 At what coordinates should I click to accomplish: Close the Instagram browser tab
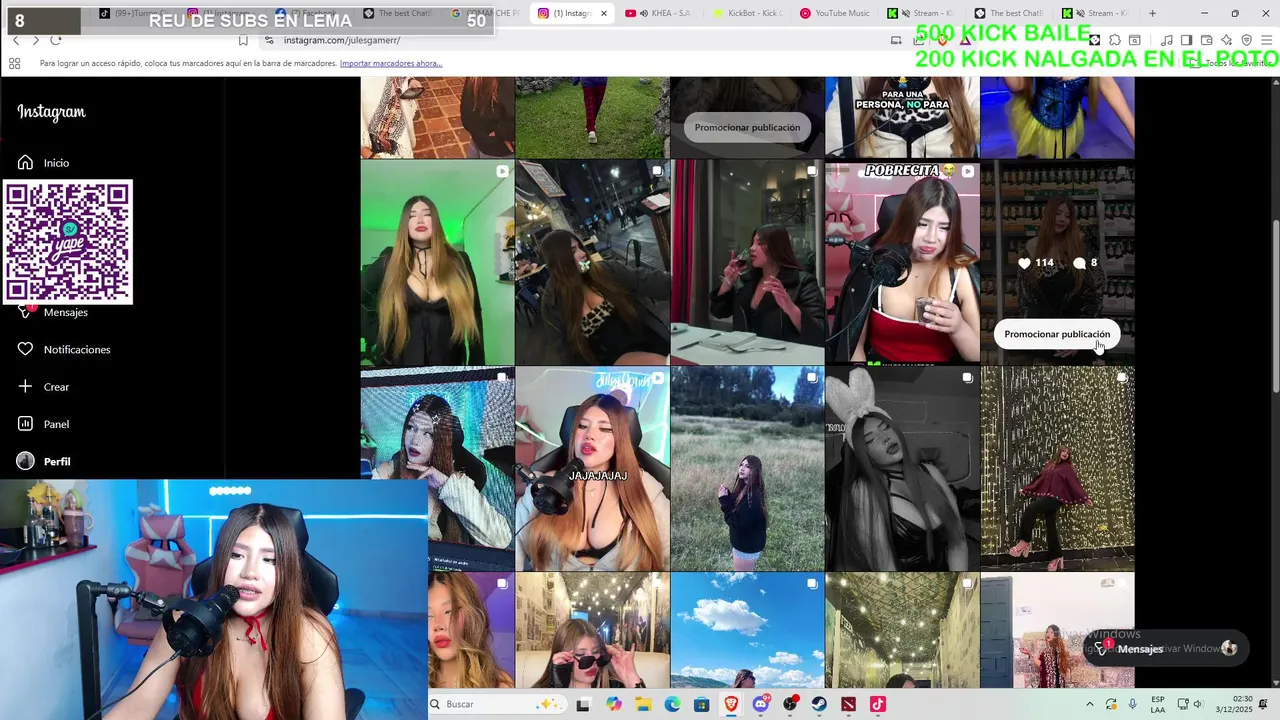click(603, 13)
